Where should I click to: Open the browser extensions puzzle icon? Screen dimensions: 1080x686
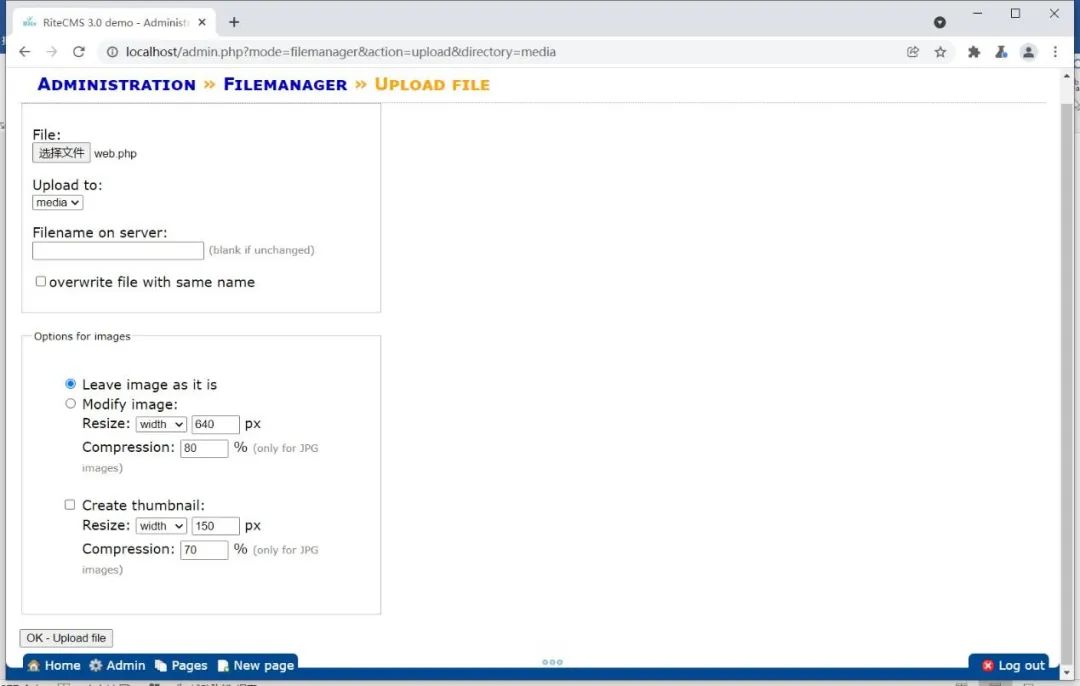click(974, 52)
